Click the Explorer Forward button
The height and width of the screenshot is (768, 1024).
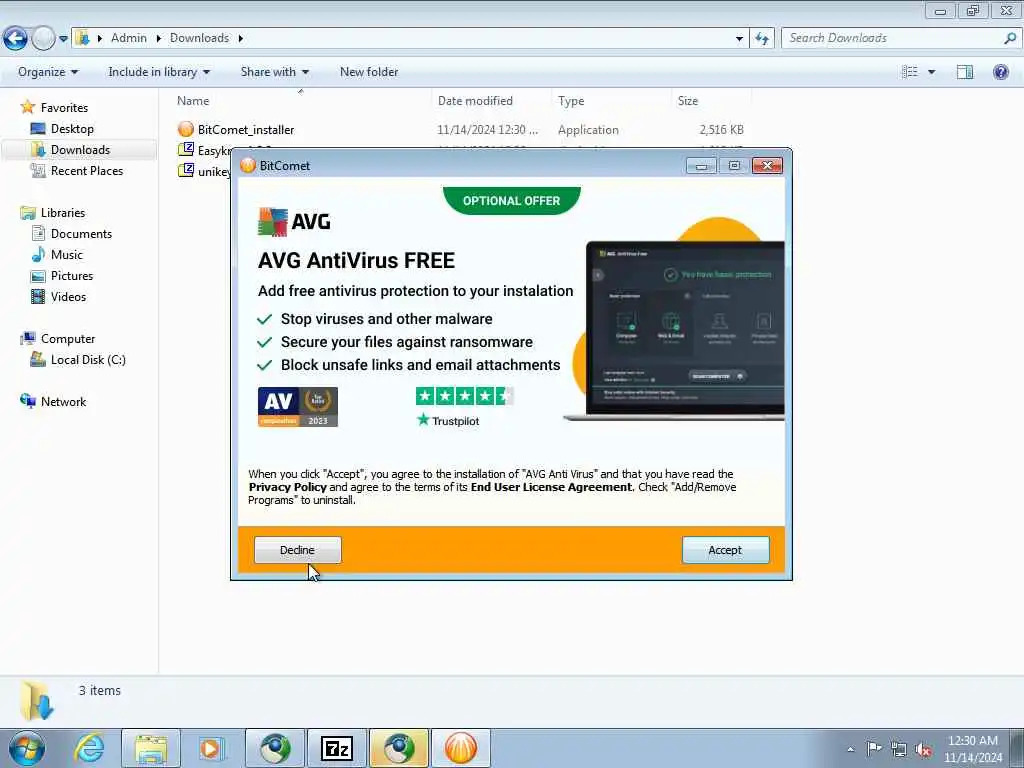(44, 39)
